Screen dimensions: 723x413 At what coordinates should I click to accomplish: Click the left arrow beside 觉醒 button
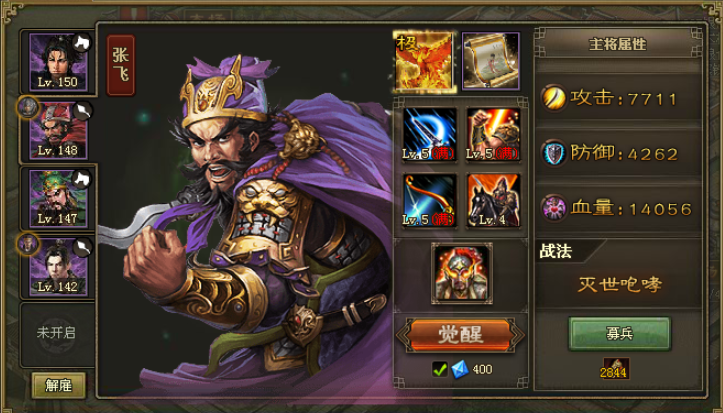pos(402,336)
